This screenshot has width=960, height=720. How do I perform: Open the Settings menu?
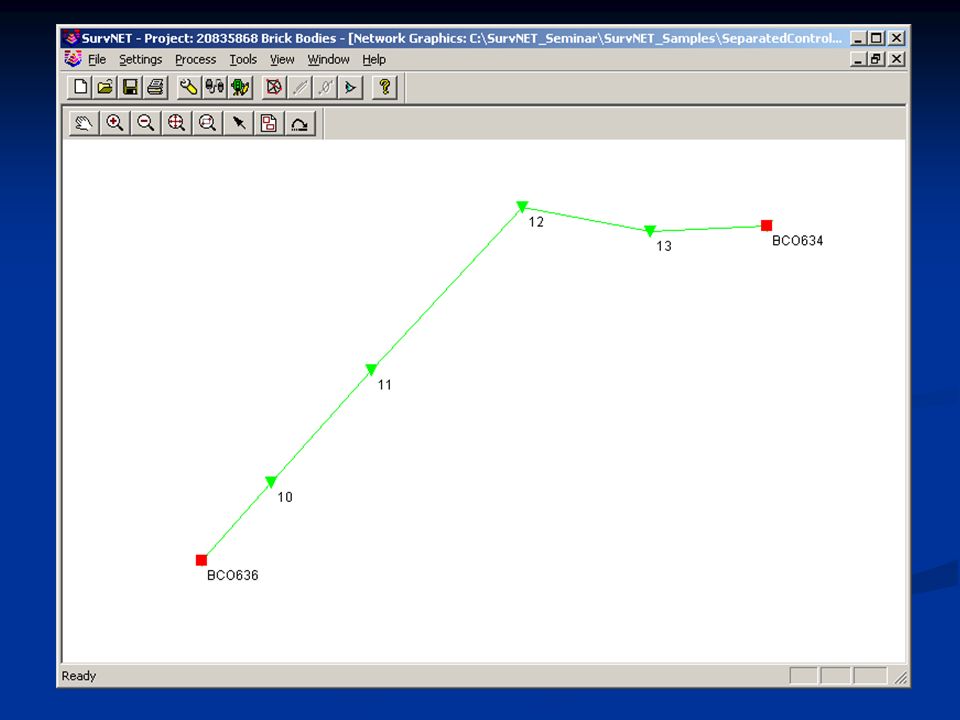tap(140, 59)
